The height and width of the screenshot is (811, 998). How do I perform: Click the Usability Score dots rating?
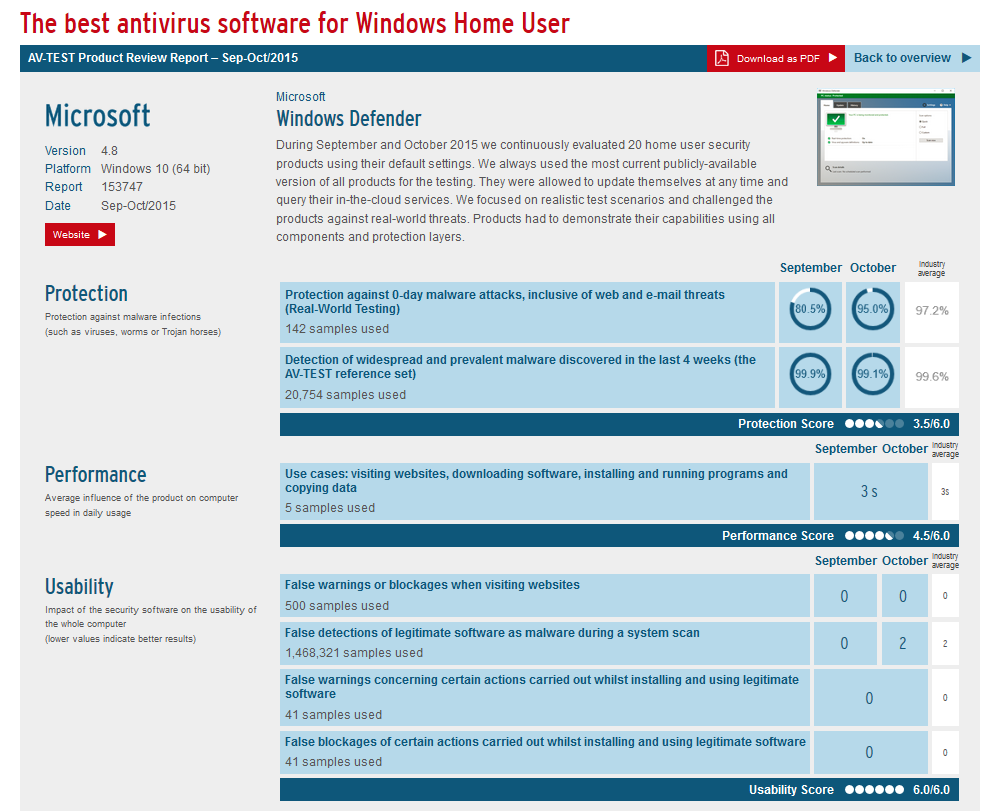point(874,789)
